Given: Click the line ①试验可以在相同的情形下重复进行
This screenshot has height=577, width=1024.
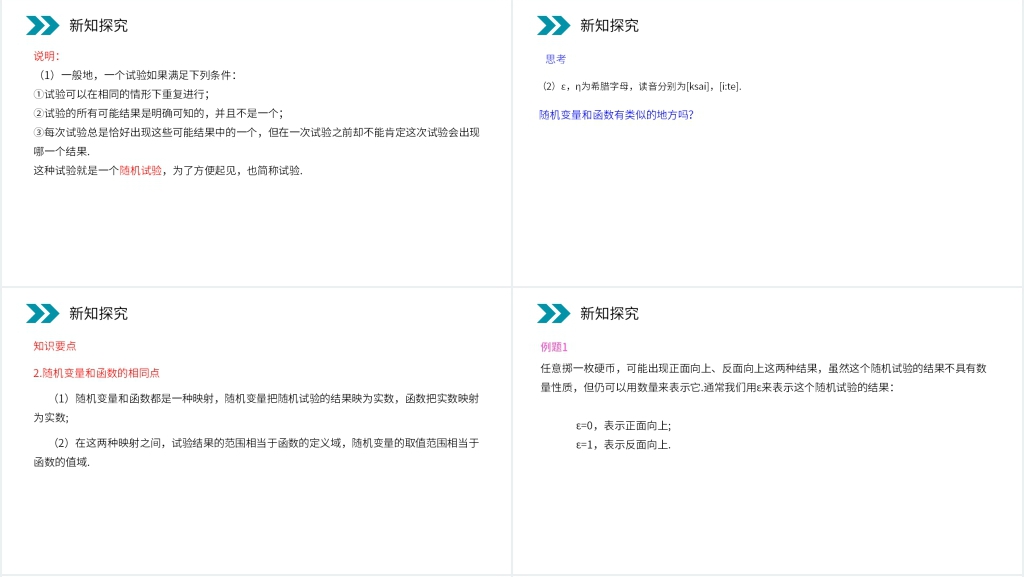Looking at the screenshot, I should (121, 94).
